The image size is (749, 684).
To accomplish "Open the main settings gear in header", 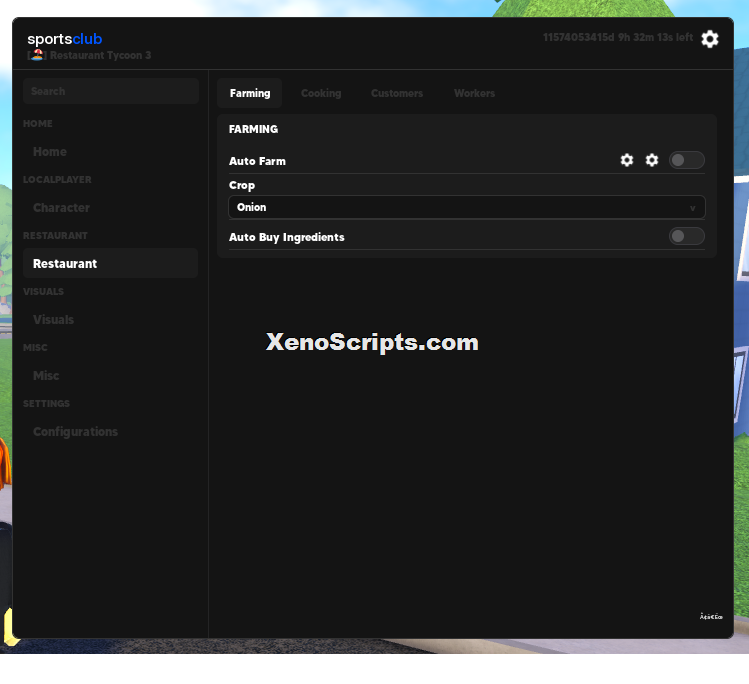I will click(x=709, y=39).
